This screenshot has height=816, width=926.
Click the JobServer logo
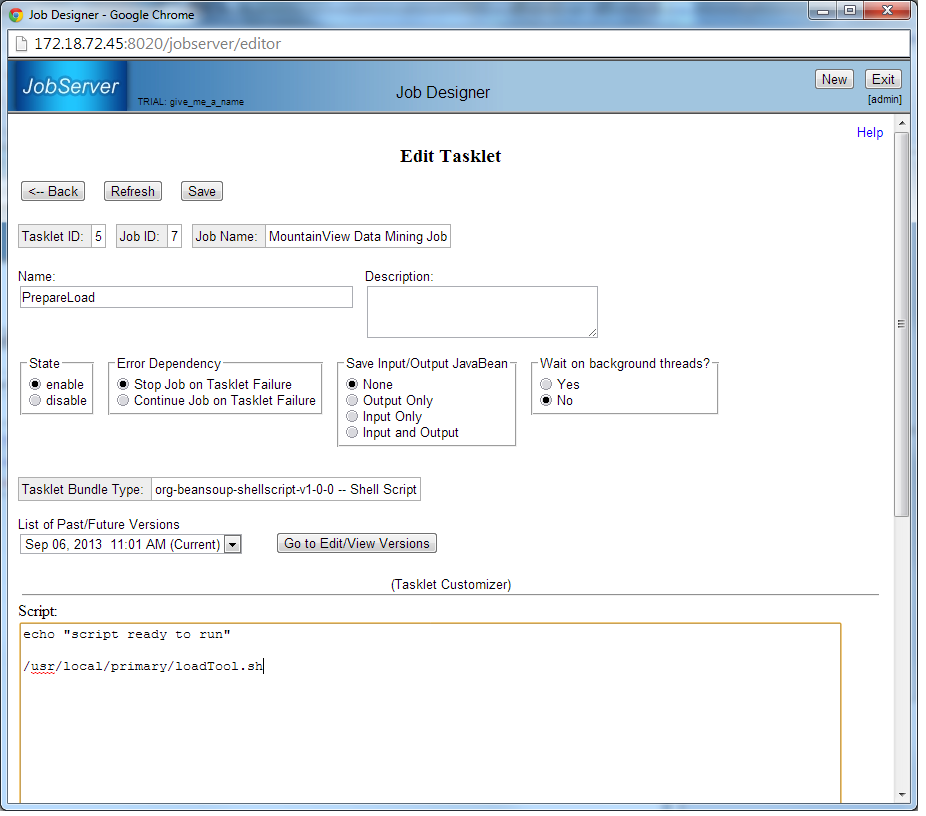point(70,86)
